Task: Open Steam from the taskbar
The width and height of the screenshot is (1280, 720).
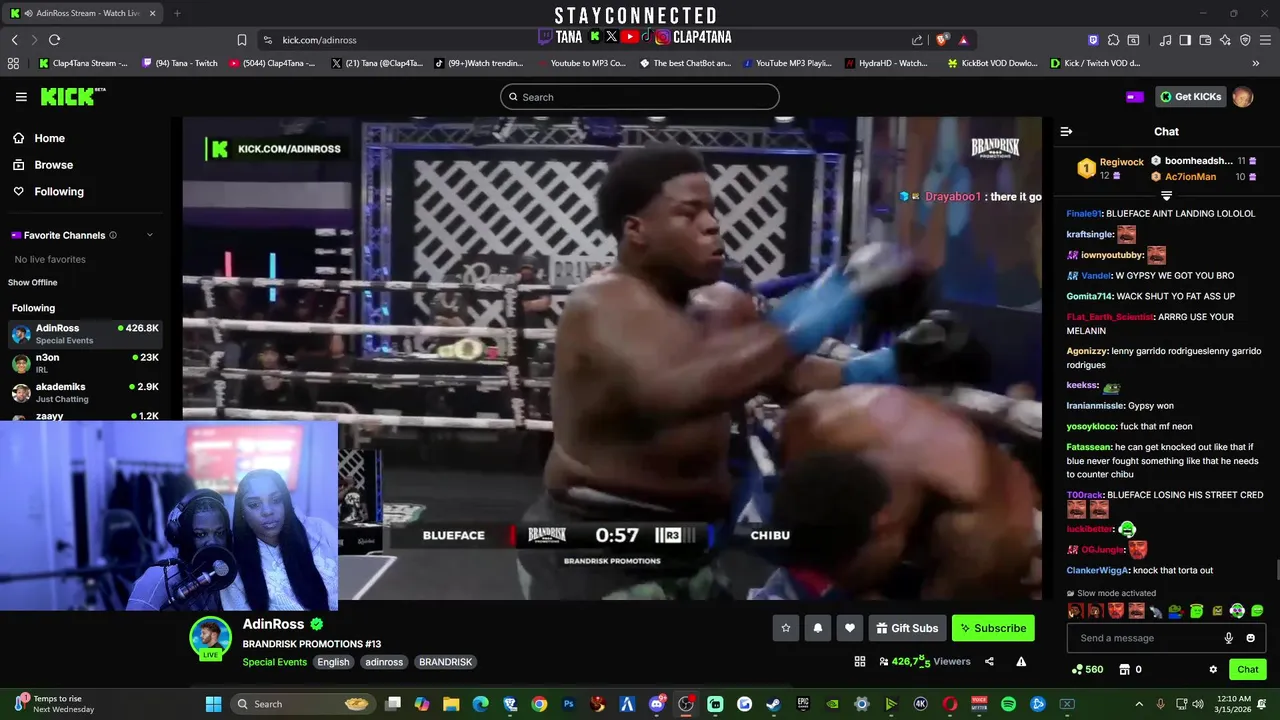Action: click(774, 704)
